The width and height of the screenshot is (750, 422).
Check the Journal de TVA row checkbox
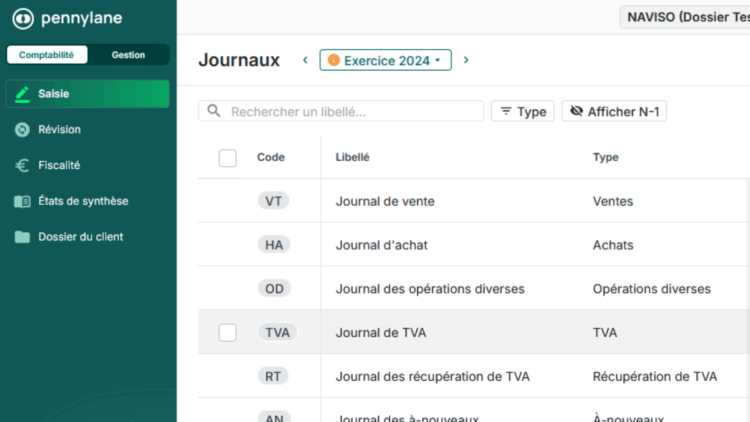pyautogui.click(x=228, y=332)
